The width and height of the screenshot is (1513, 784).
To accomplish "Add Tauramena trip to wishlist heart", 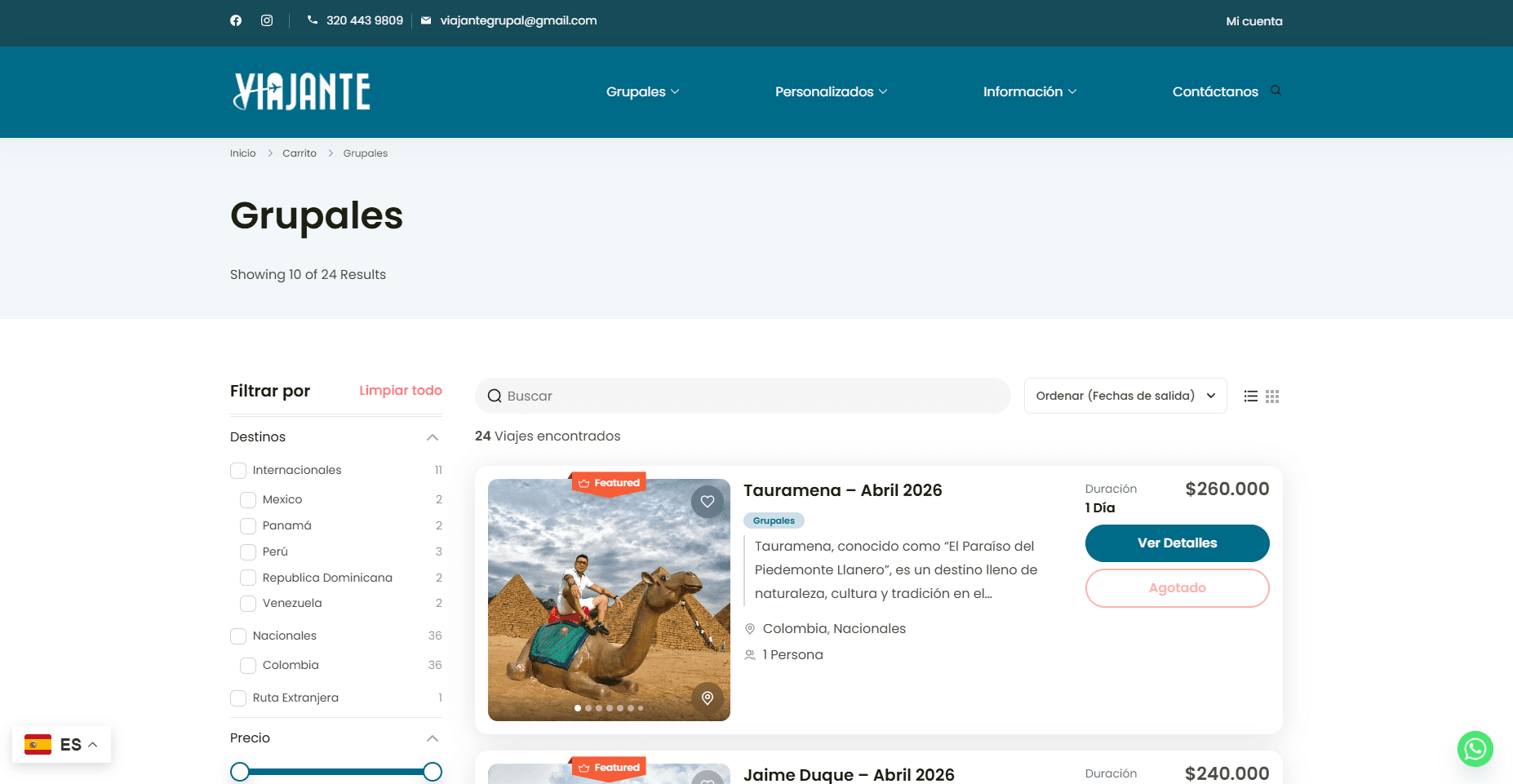I will (x=708, y=502).
